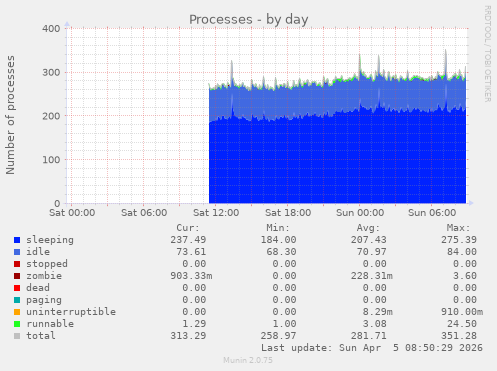This screenshot has width=497, height=371.
Task: Click runnable average value 3.08
Action: (374, 324)
